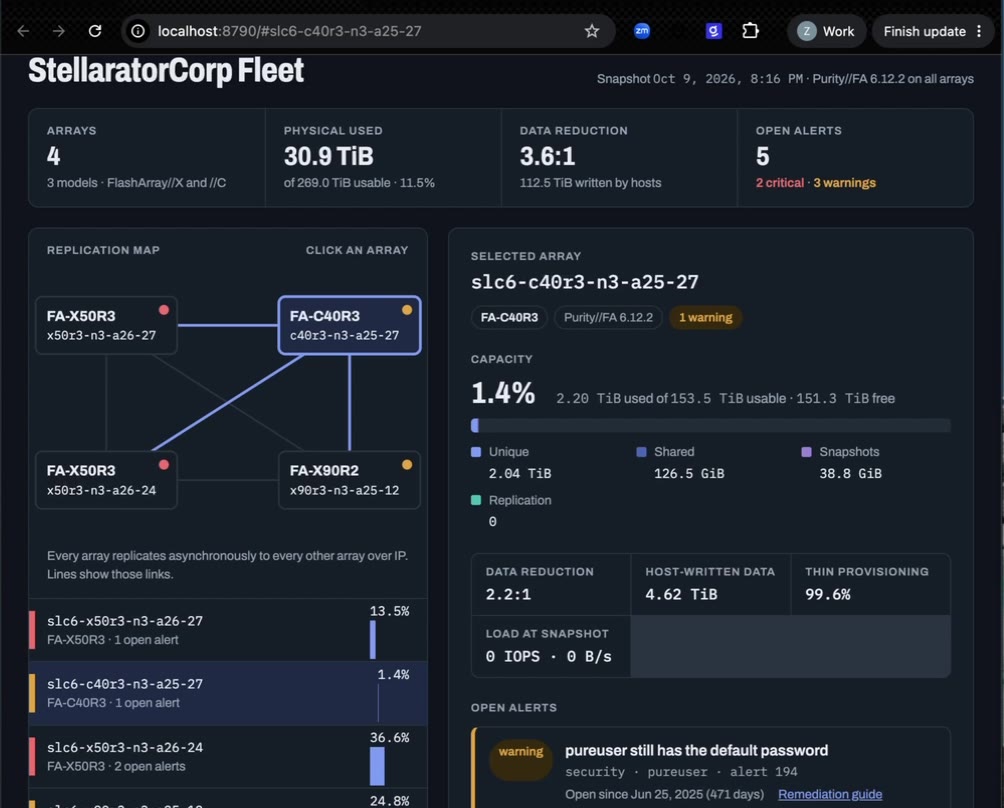This screenshot has height=808, width=1004.
Task: Click amber status dot on x90r3-n3-a25-12 node
Action: point(407,465)
